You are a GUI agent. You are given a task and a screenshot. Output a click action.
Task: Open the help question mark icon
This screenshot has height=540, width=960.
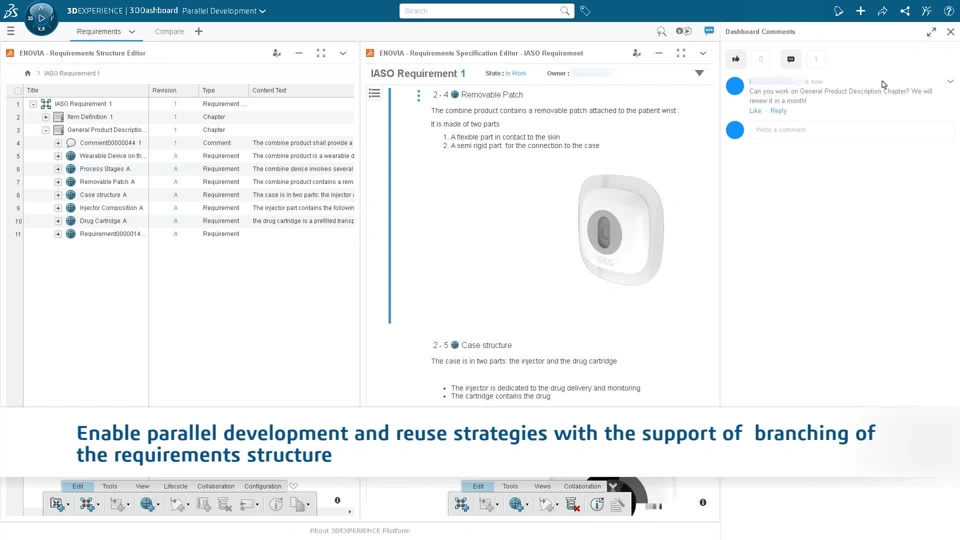(x=948, y=11)
